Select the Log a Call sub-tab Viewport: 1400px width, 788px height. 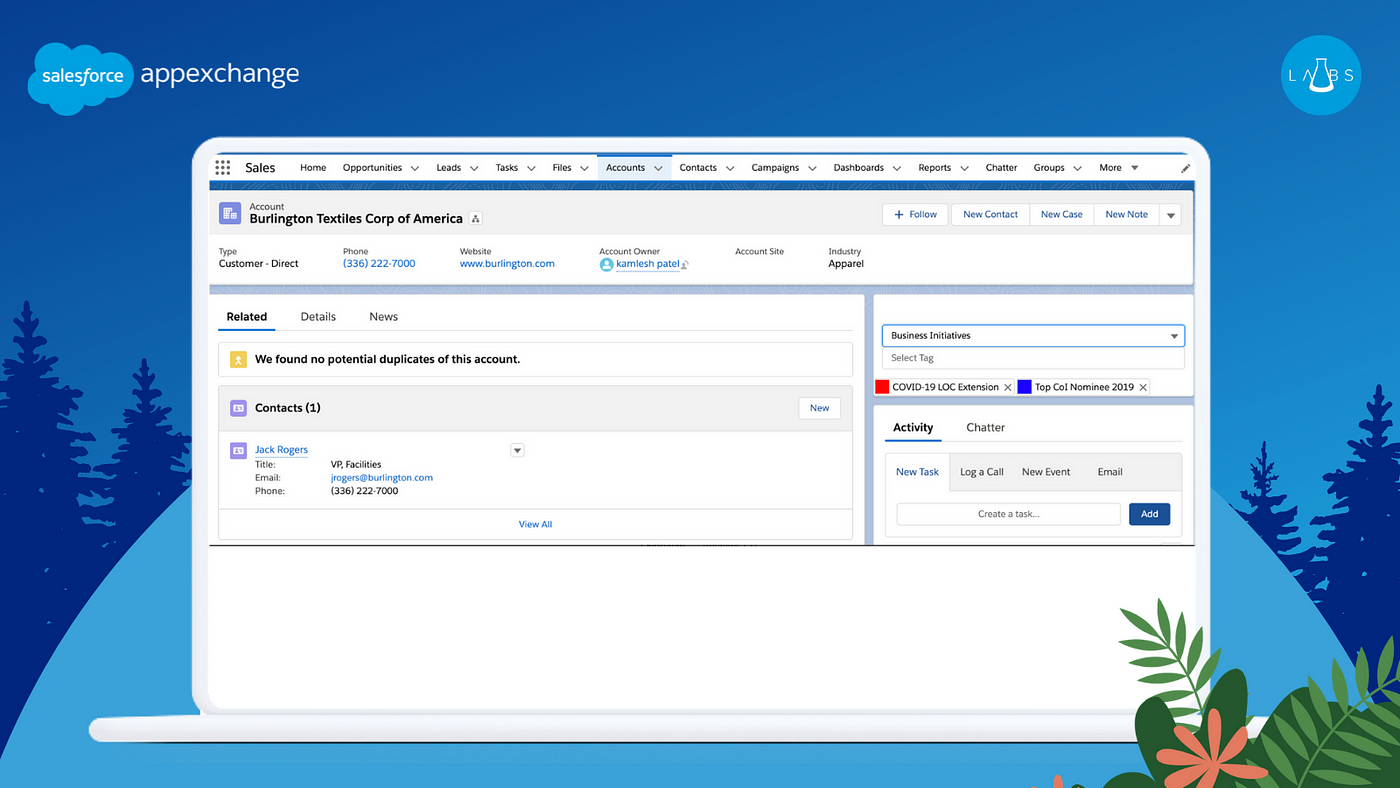(982, 472)
